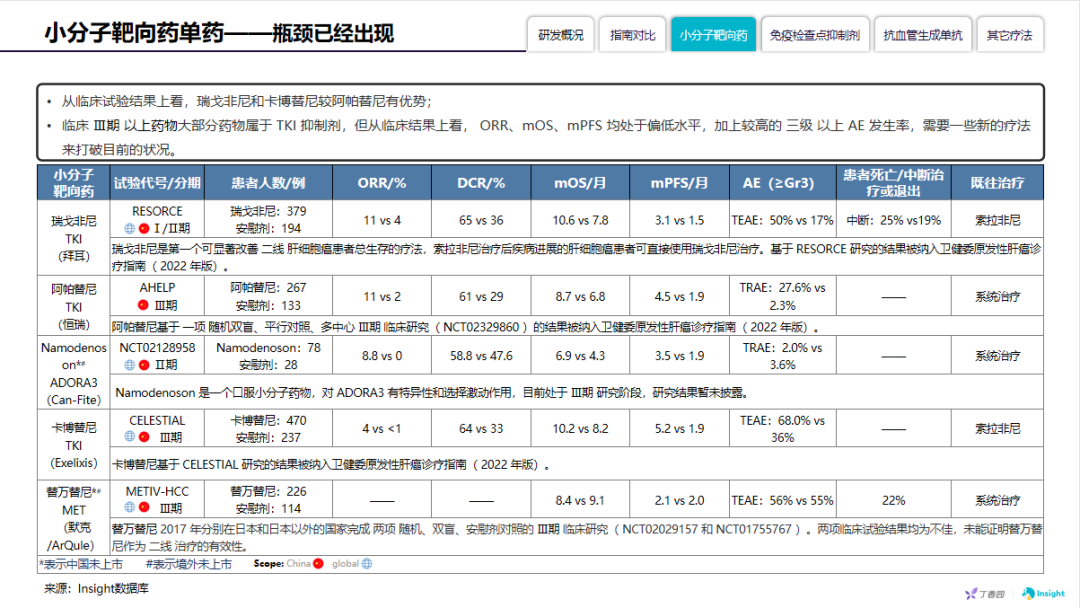Select the 小分子靶向药 column header cell
This screenshot has height=608, width=1080.
[74, 182]
